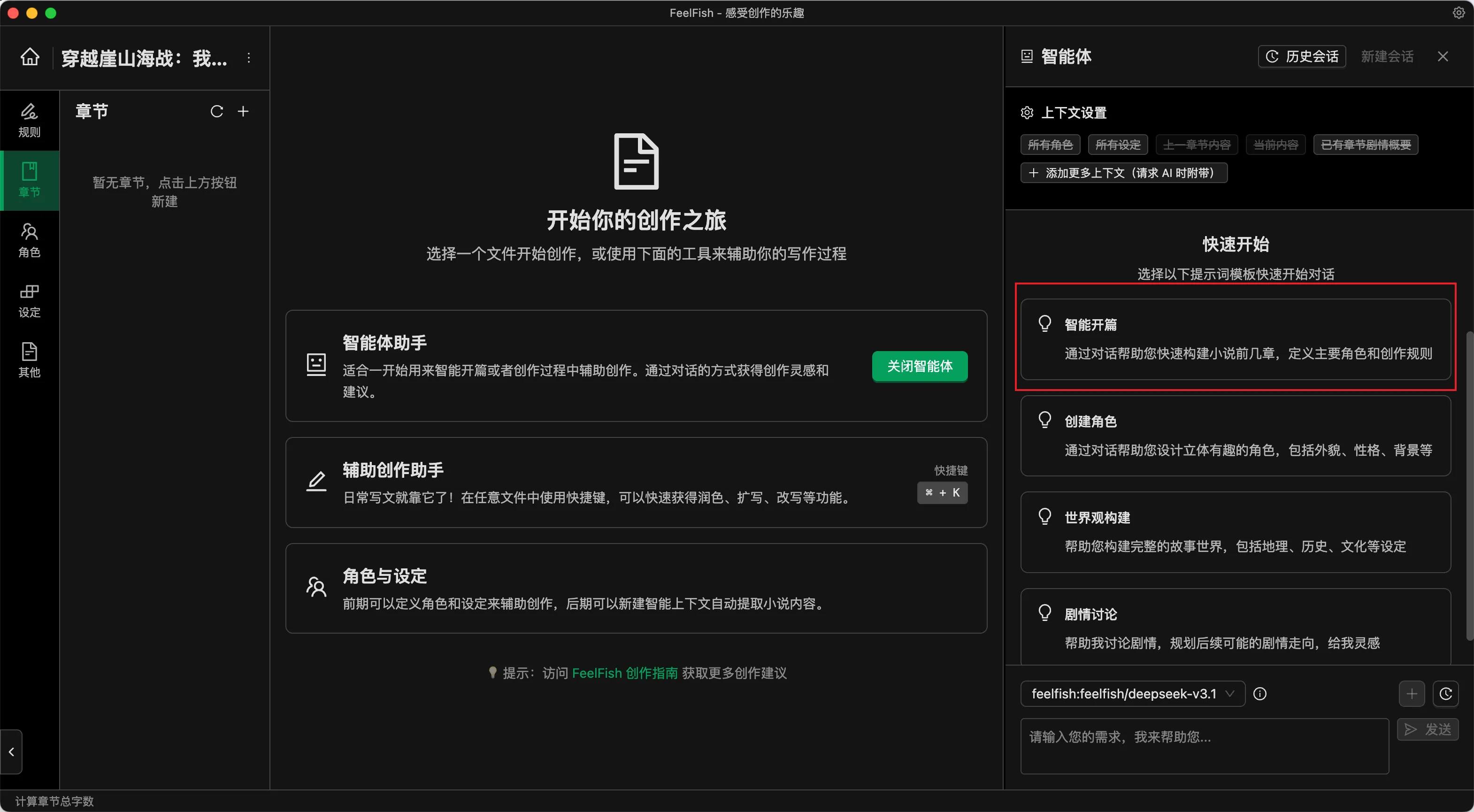This screenshot has height=812, width=1474.
Task: Click the plus button above the send button
Action: [1412, 694]
